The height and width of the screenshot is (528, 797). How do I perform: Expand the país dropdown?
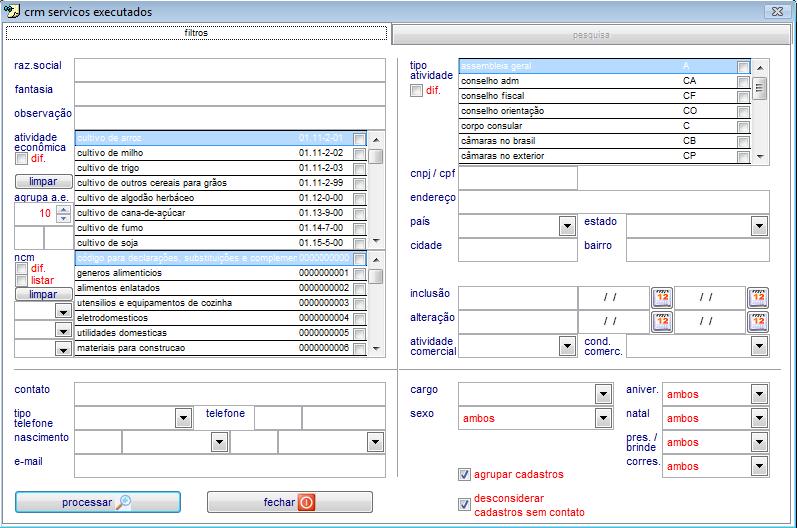[565, 227]
